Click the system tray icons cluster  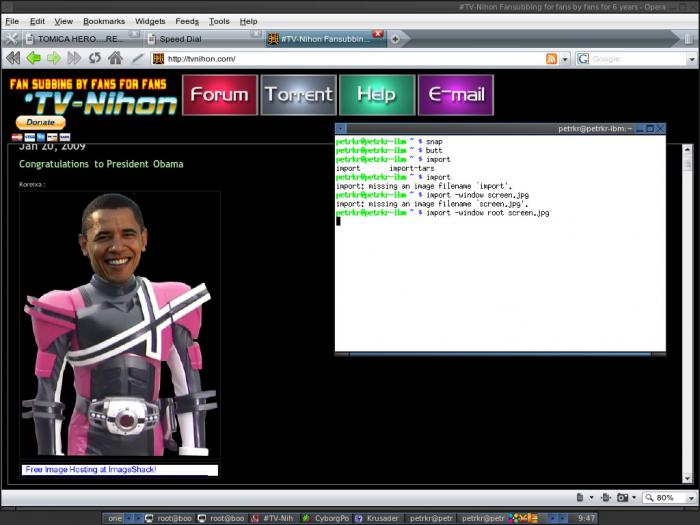(x=523, y=518)
